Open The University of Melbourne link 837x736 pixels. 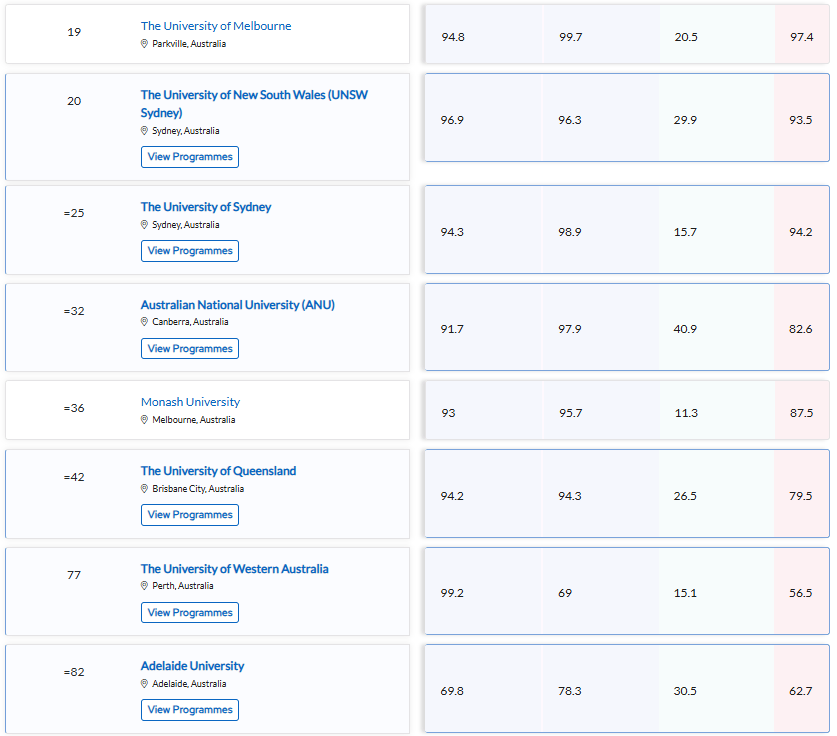click(x=216, y=26)
